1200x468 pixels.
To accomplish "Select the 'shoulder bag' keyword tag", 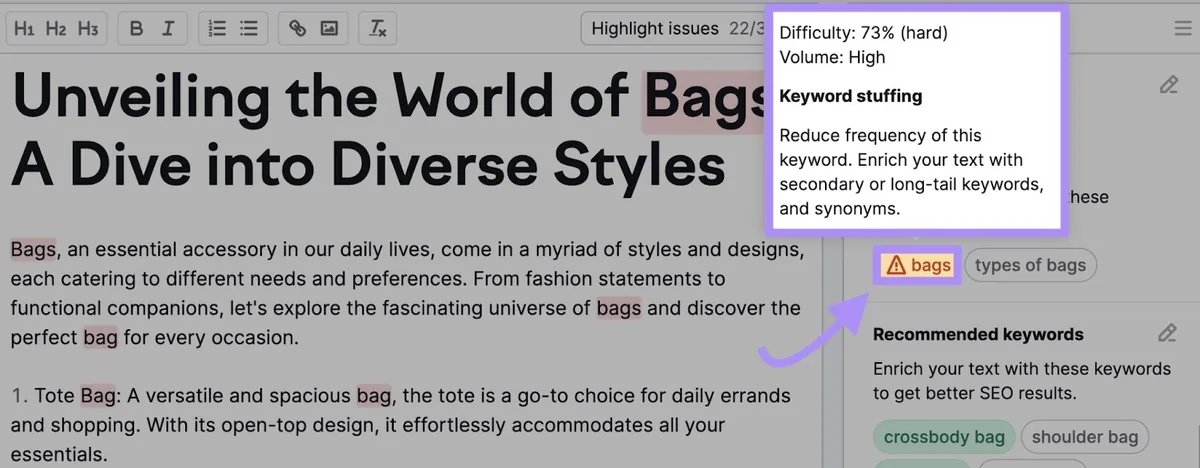I will click(x=1084, y=437).
